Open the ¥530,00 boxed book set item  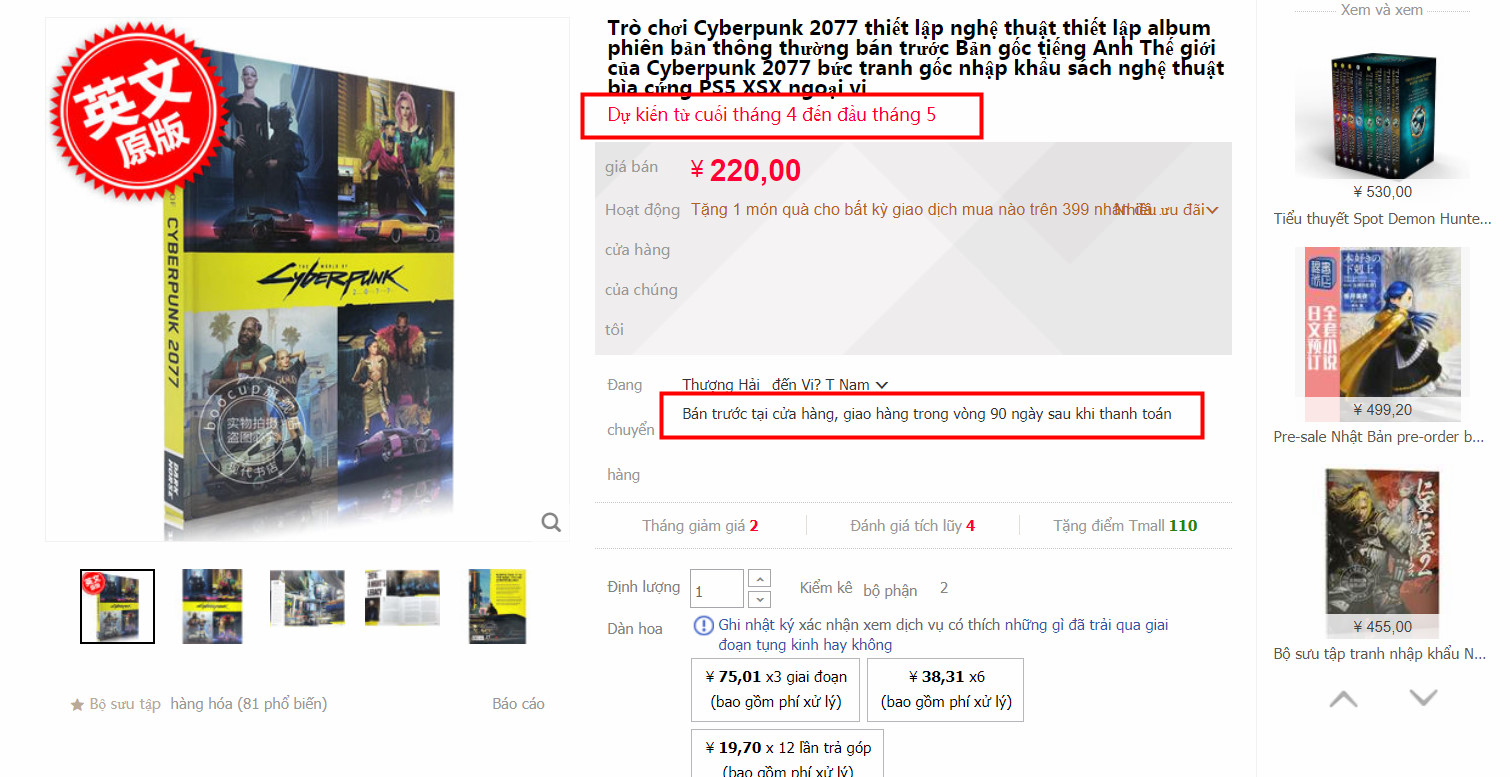1382,115
